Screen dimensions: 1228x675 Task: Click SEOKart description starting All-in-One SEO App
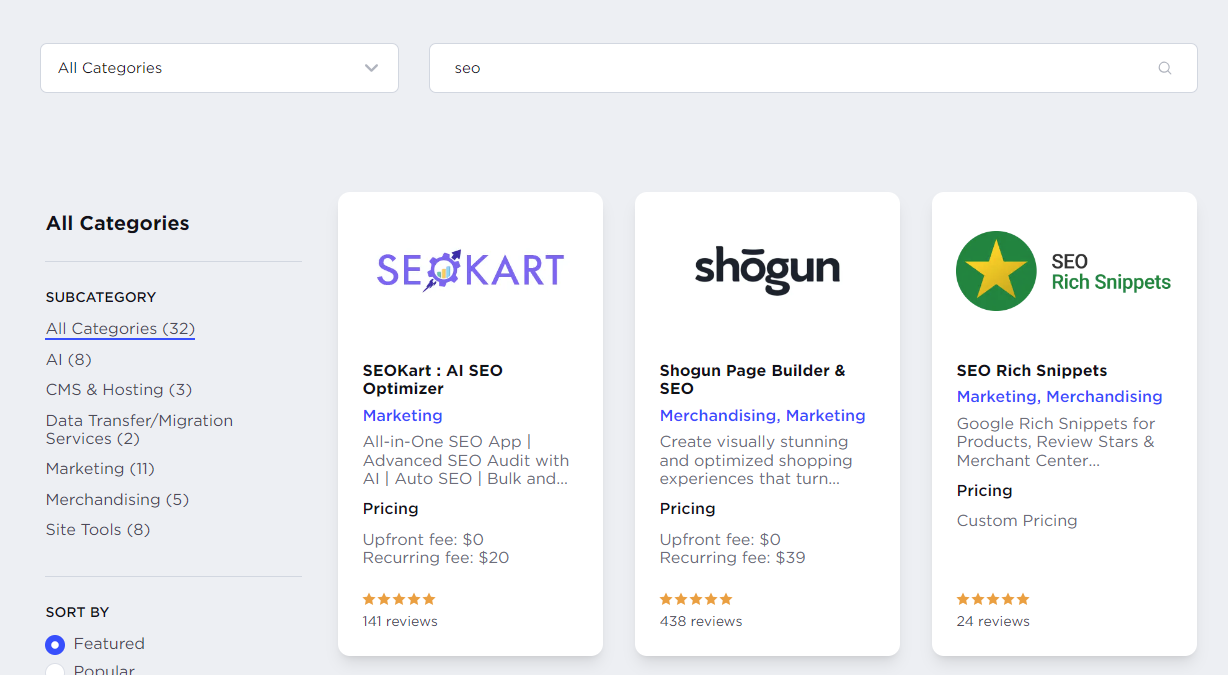coord(466,460)
